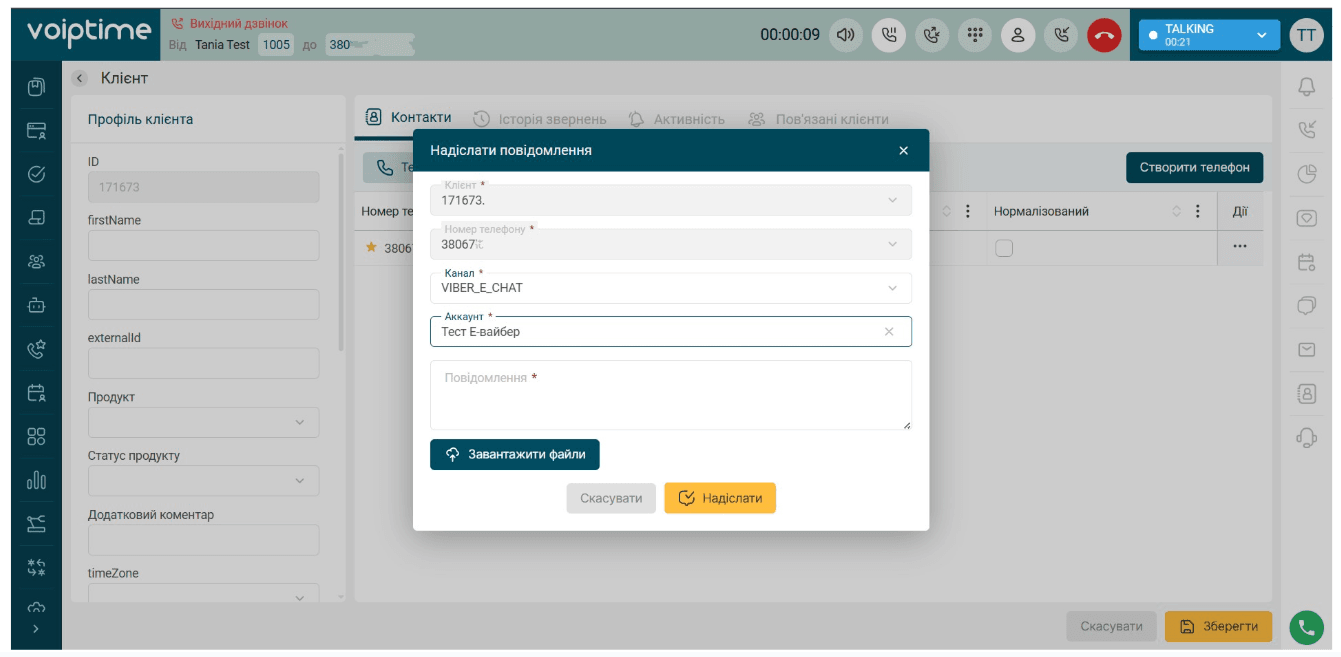This screenshot has height=657, width=1341.
Task: Open the dialpad keypad in the call bar
Action: 975,35
